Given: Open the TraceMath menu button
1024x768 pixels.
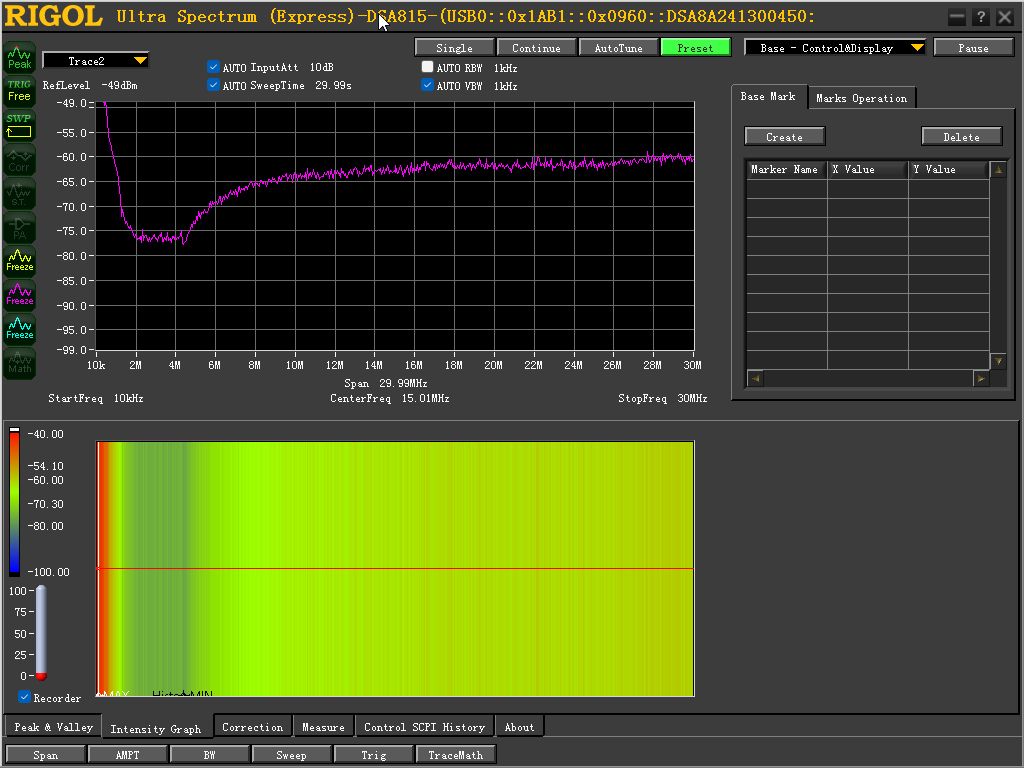Looking at the screenshot, I should [x=455, y=754].
